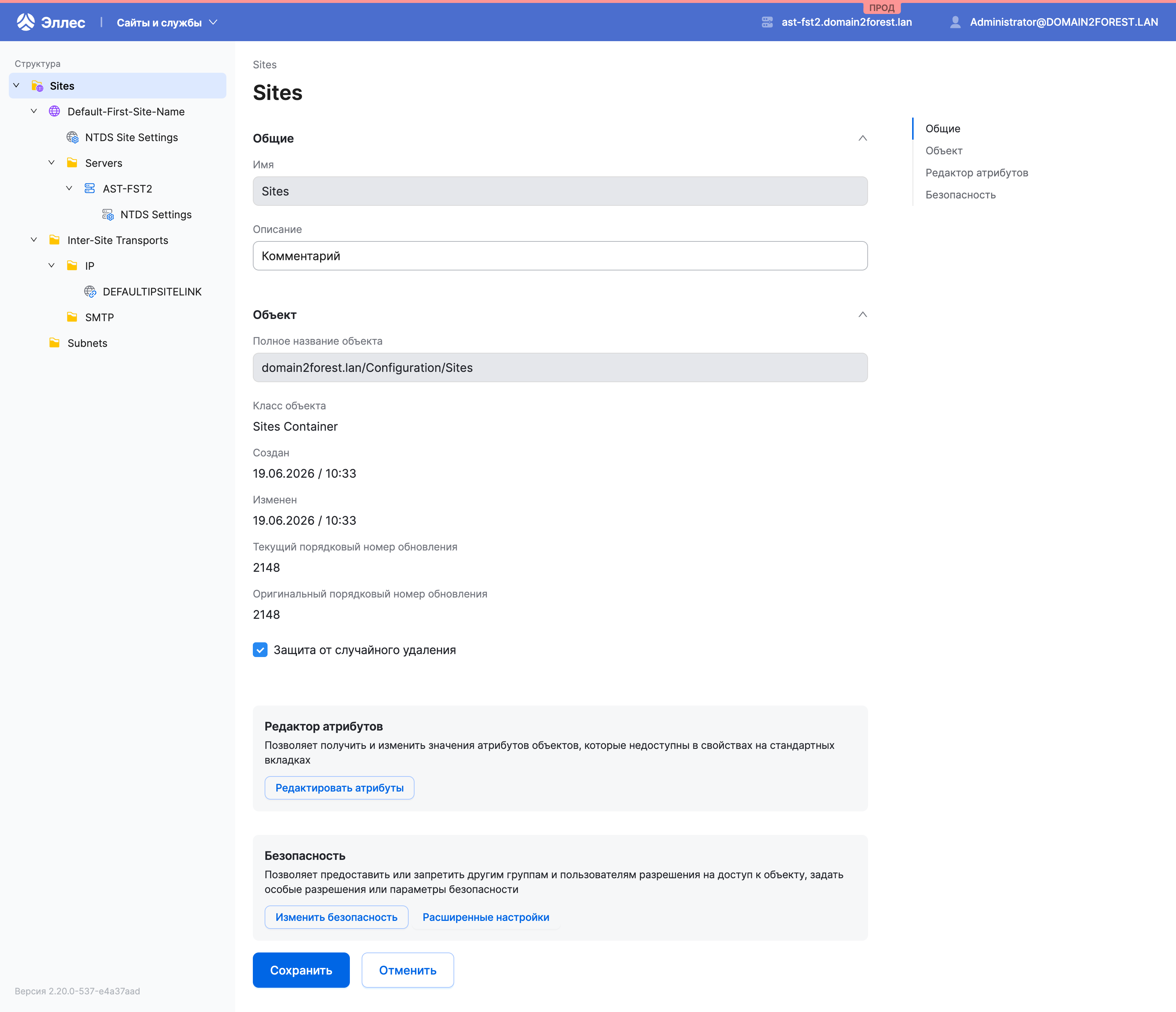1176x1012 pixels.
Task: Click Administrator@DOMAIN2FOREST.LAN account name
Action: [1064, 22]
